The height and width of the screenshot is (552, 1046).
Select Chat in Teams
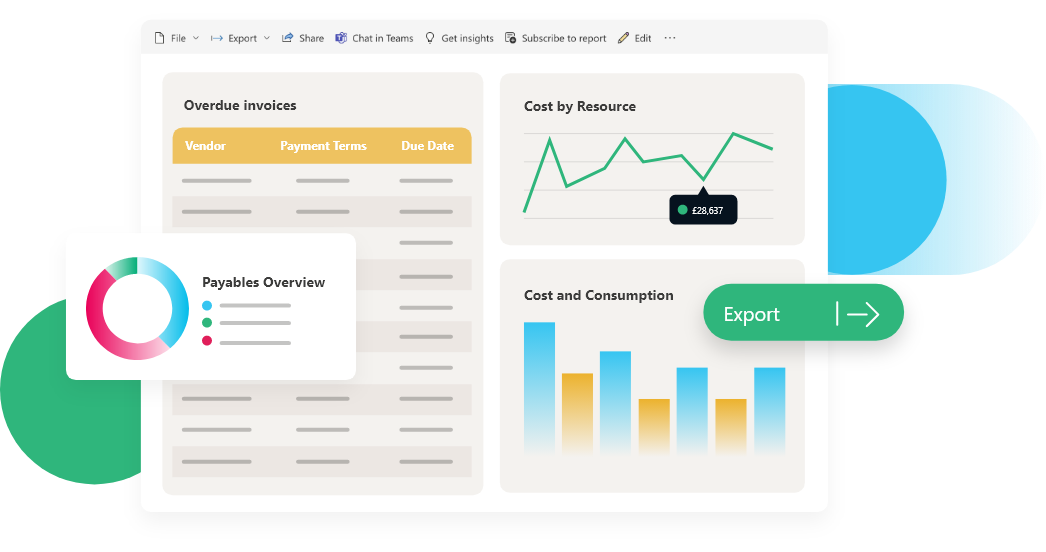coord(382,38)
